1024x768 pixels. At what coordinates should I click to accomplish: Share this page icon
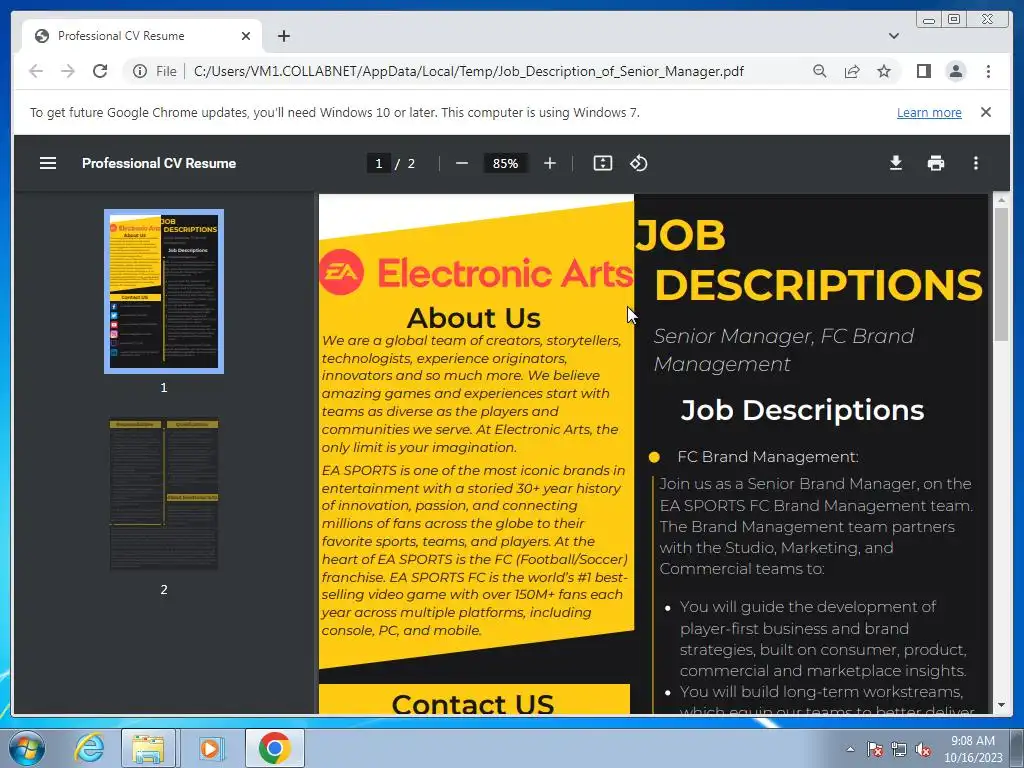[852, 71]
